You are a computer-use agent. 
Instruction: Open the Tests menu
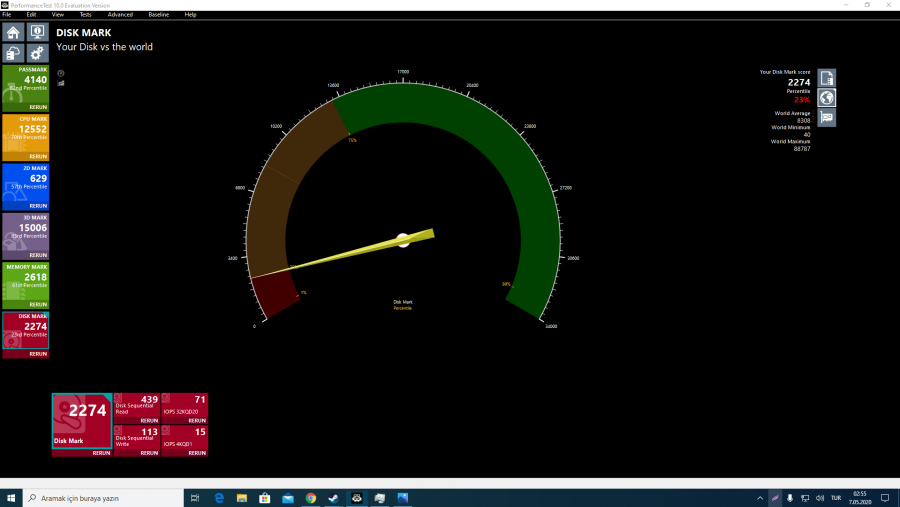point(86,15)
